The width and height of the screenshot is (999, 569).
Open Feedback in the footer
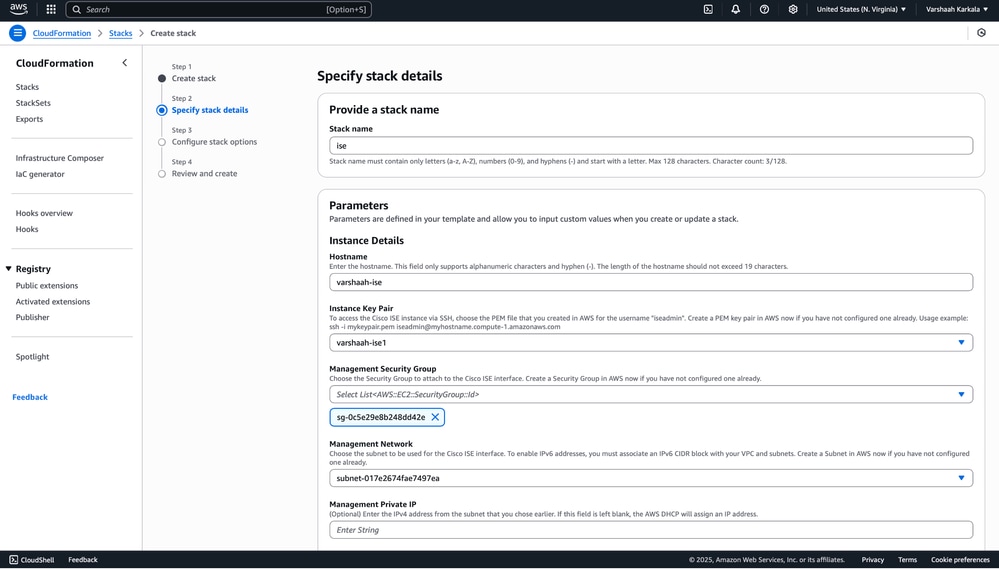(x=83, y=560)
